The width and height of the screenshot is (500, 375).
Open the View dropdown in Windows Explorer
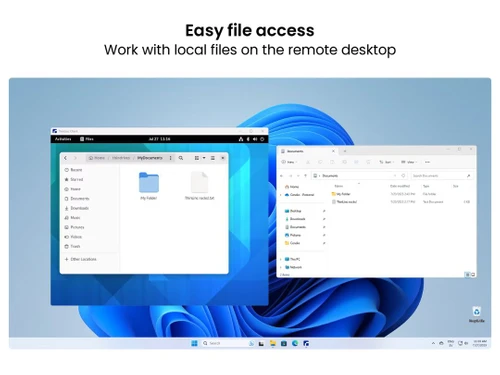(409, 162)
